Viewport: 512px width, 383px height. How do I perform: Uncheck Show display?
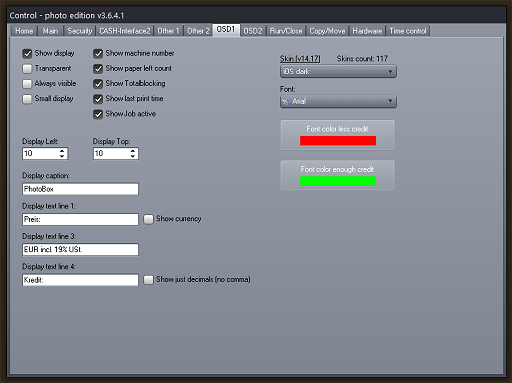(x=27, y=53)
